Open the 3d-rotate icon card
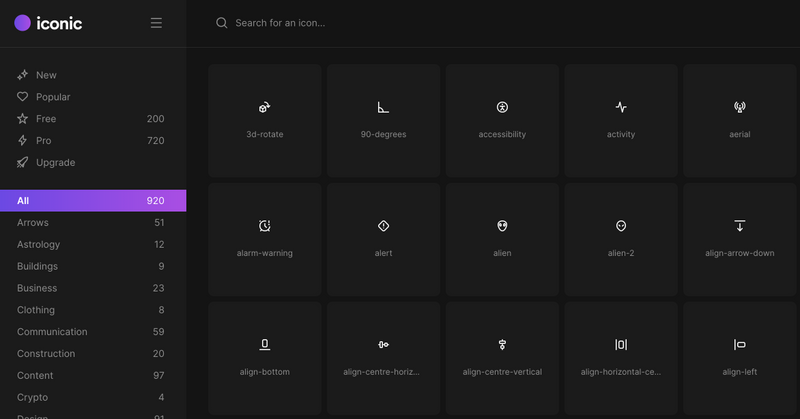800x419 pixels. click(x=264, y=120)
